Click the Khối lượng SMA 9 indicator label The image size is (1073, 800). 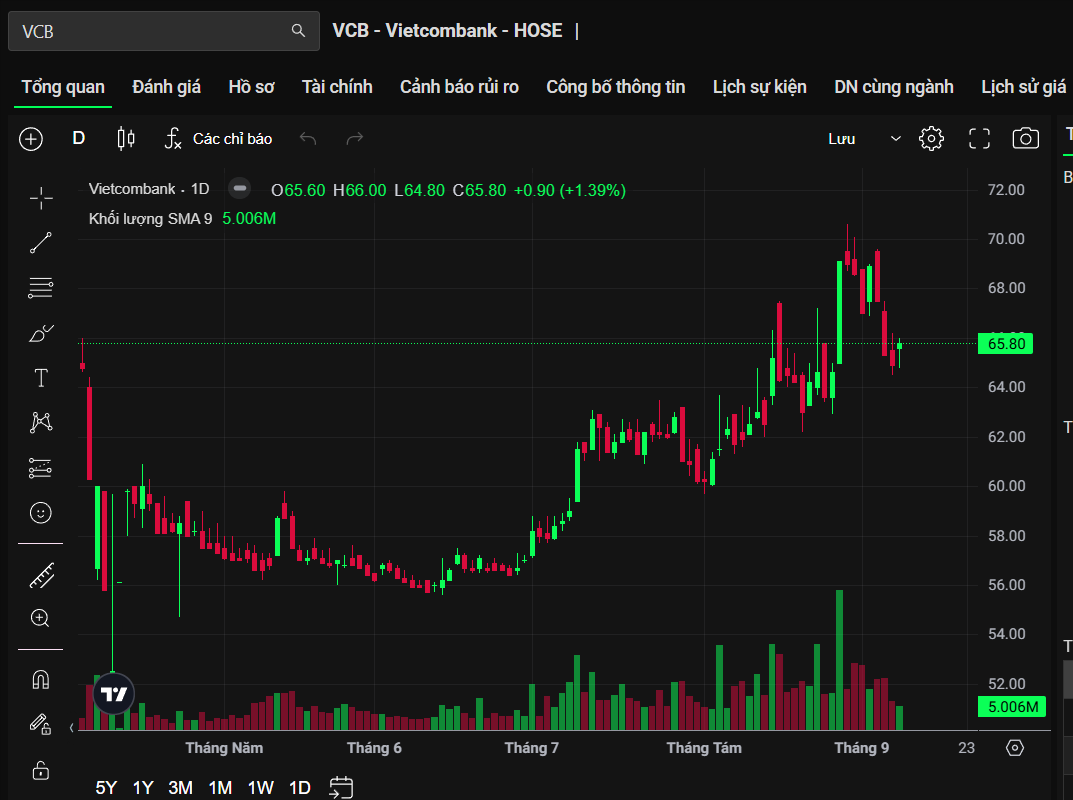(x=151, y=219)
